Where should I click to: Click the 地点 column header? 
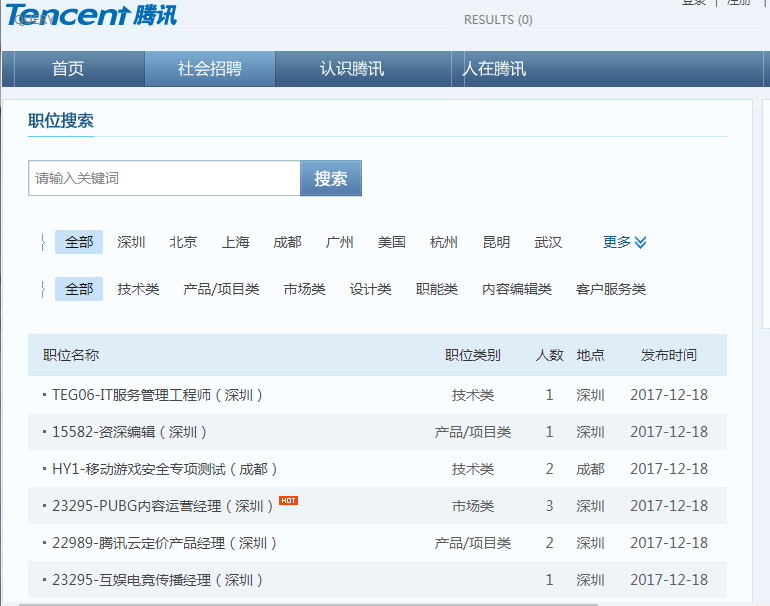point(590,355)
